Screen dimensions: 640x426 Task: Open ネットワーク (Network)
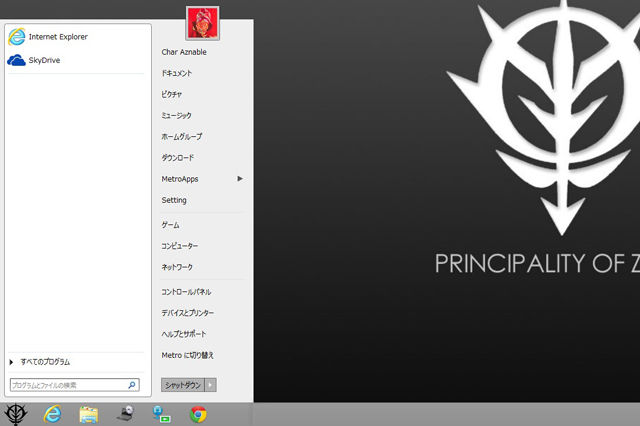[177, 267]
